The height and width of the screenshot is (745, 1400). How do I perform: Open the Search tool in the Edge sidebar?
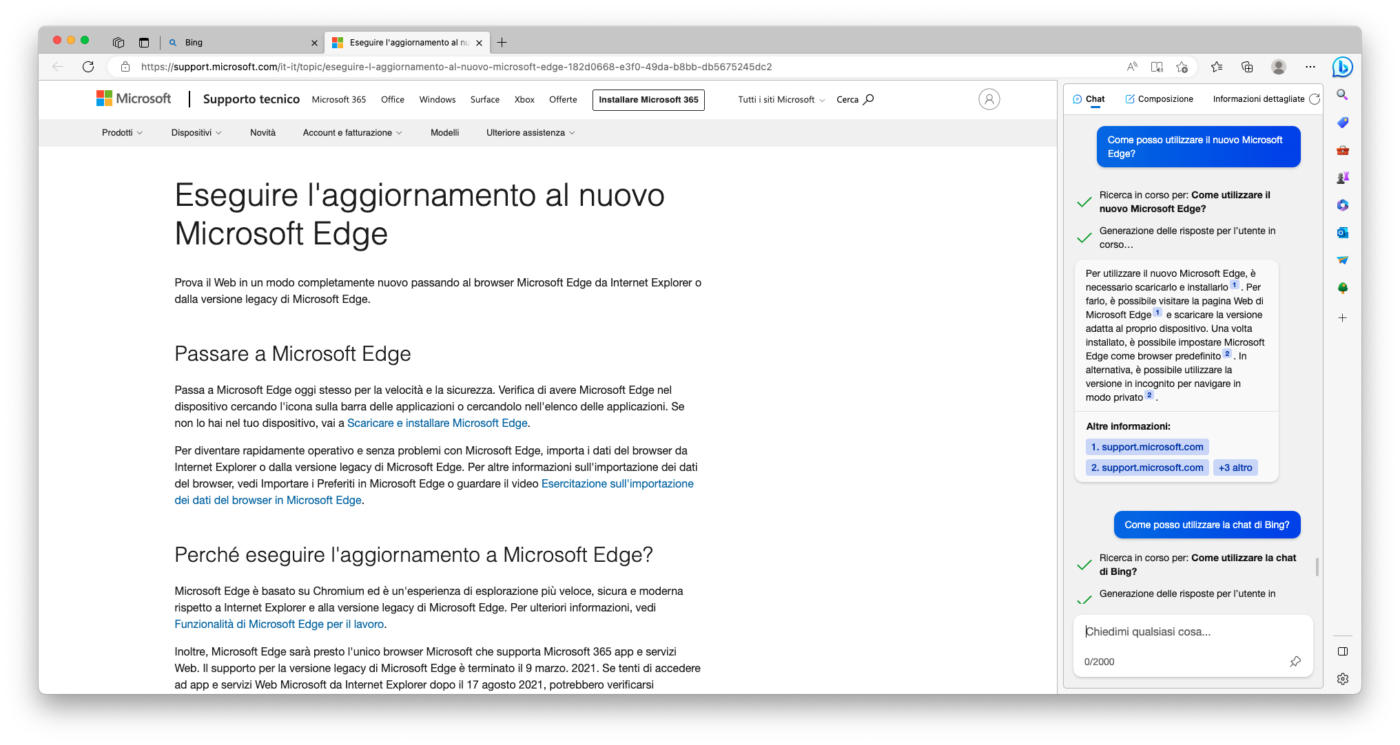(x=1343, y=94)
